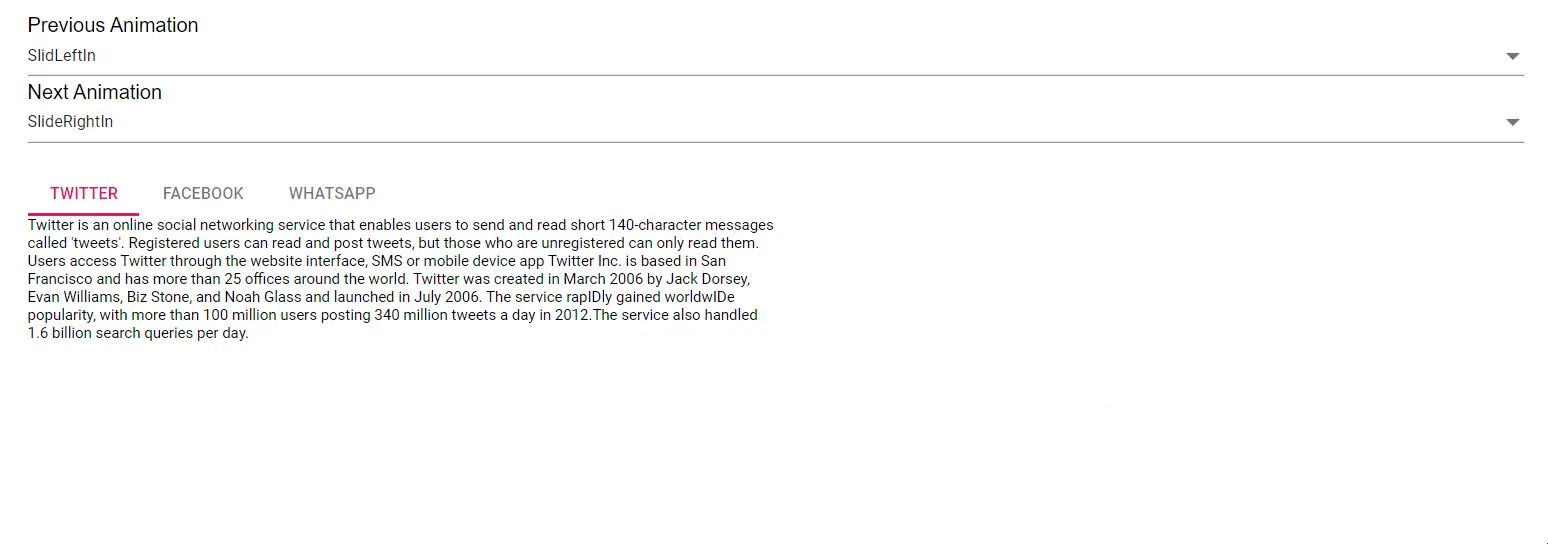Open the Previous Animation dropdown arrow
The image size is (1548, 544).
1512,56
